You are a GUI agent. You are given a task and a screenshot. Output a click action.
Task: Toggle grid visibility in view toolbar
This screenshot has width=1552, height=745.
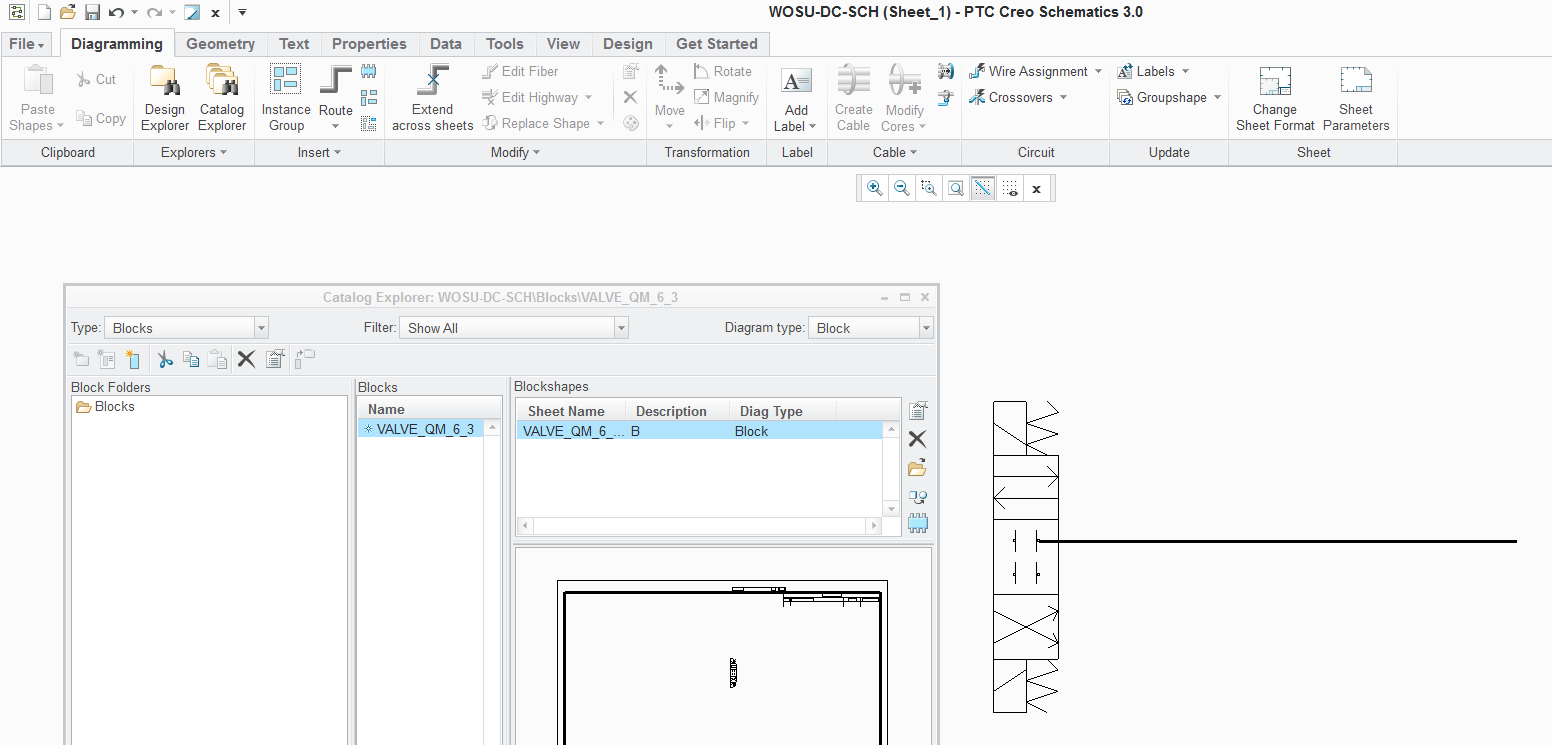click(1010, 188)
